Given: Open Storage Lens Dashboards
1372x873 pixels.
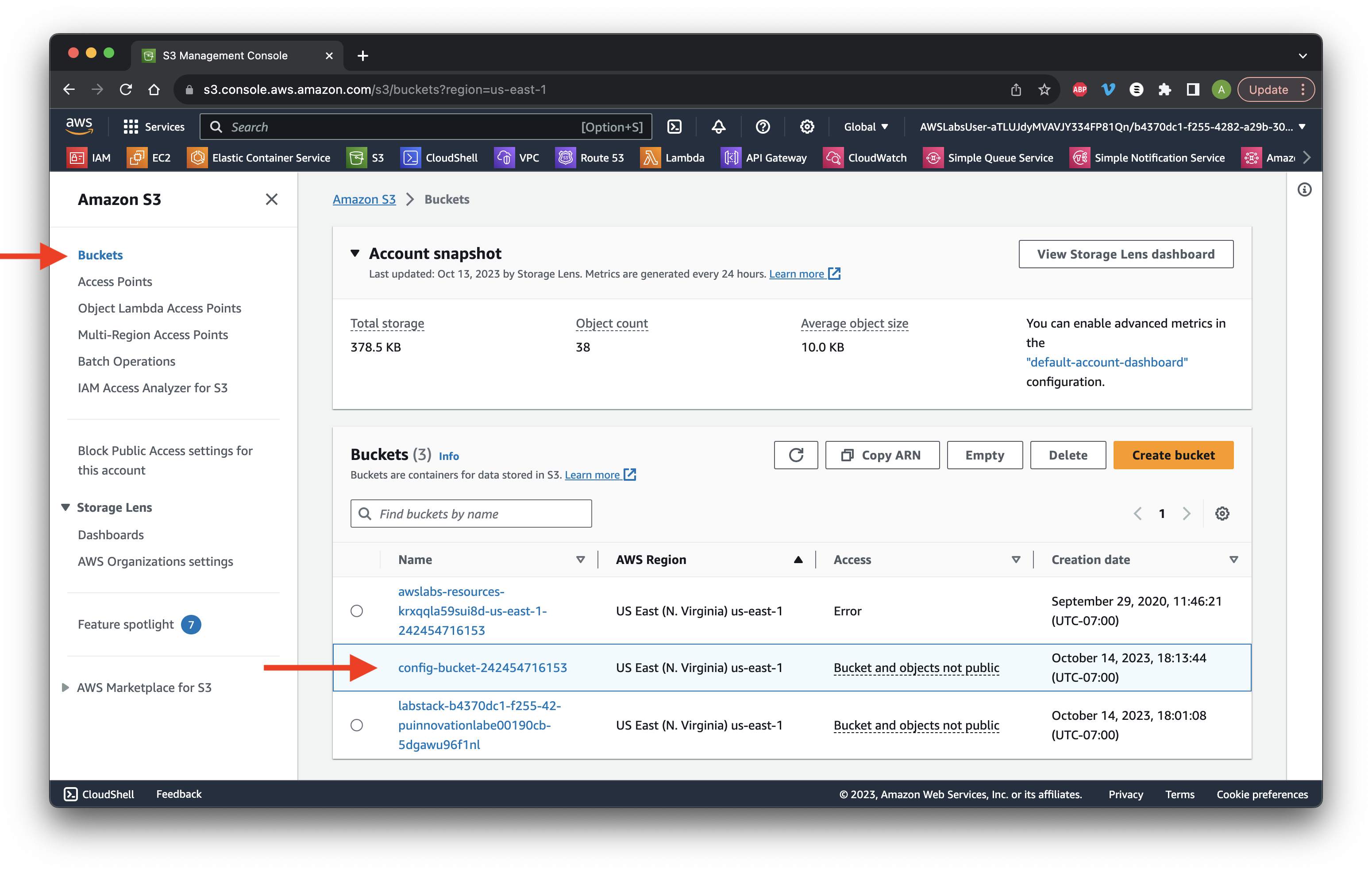Looking at the screenshot, I should (111, 534).
